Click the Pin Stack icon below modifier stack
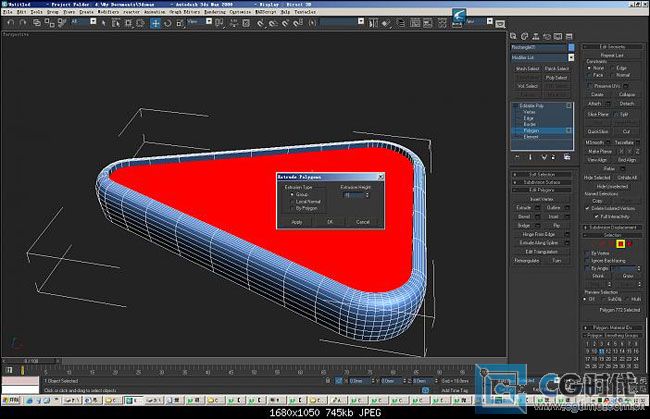The width and height of the screenshot is (650, 419). [517, 157]
